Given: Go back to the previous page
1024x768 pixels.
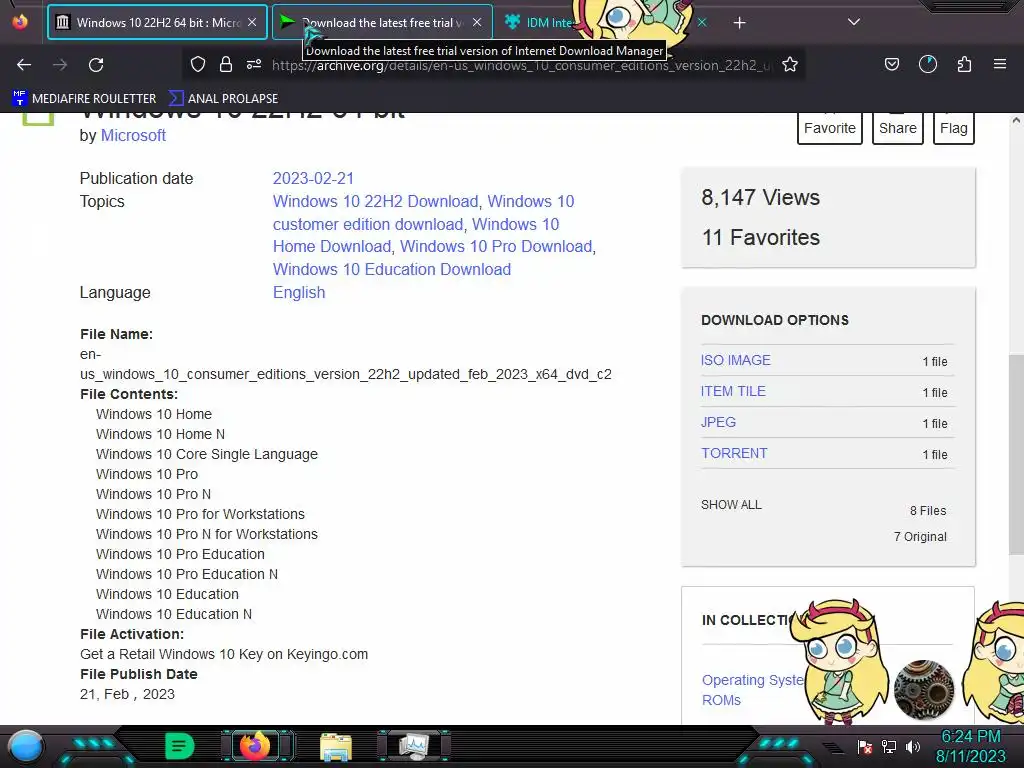Looking at the screenshot, I should pos(24,65).
